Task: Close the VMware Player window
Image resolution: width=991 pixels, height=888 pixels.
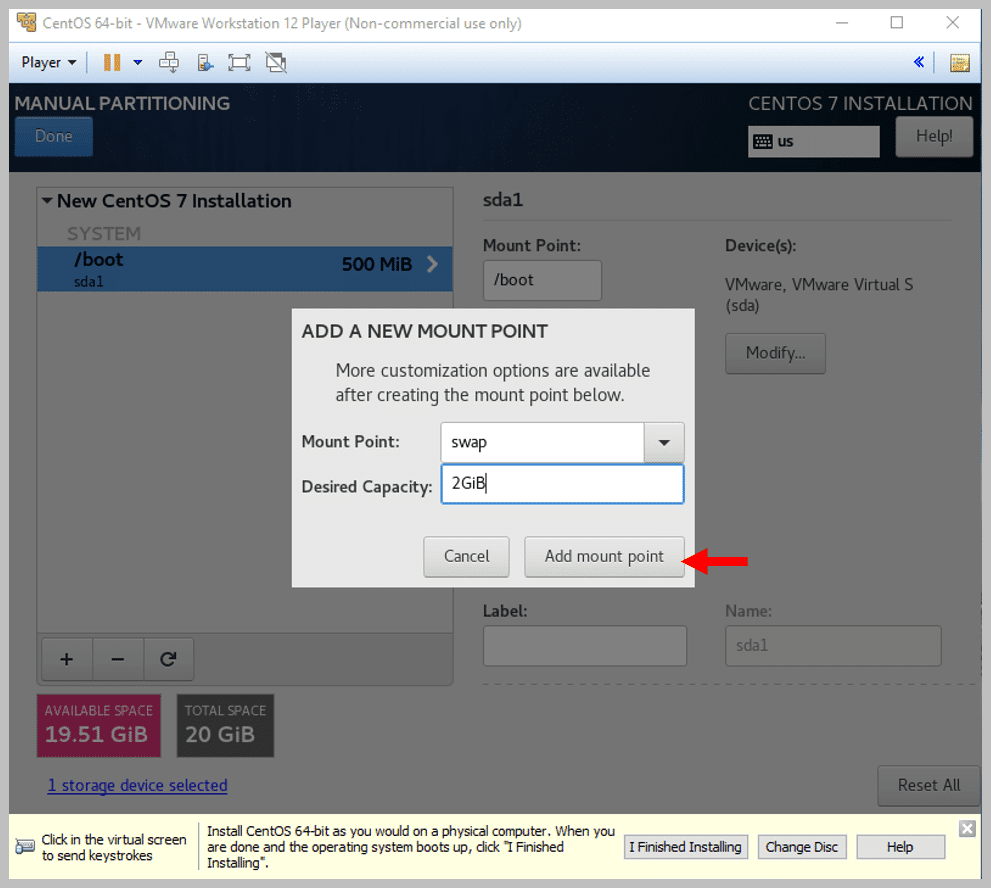Action: click(952, 23)
